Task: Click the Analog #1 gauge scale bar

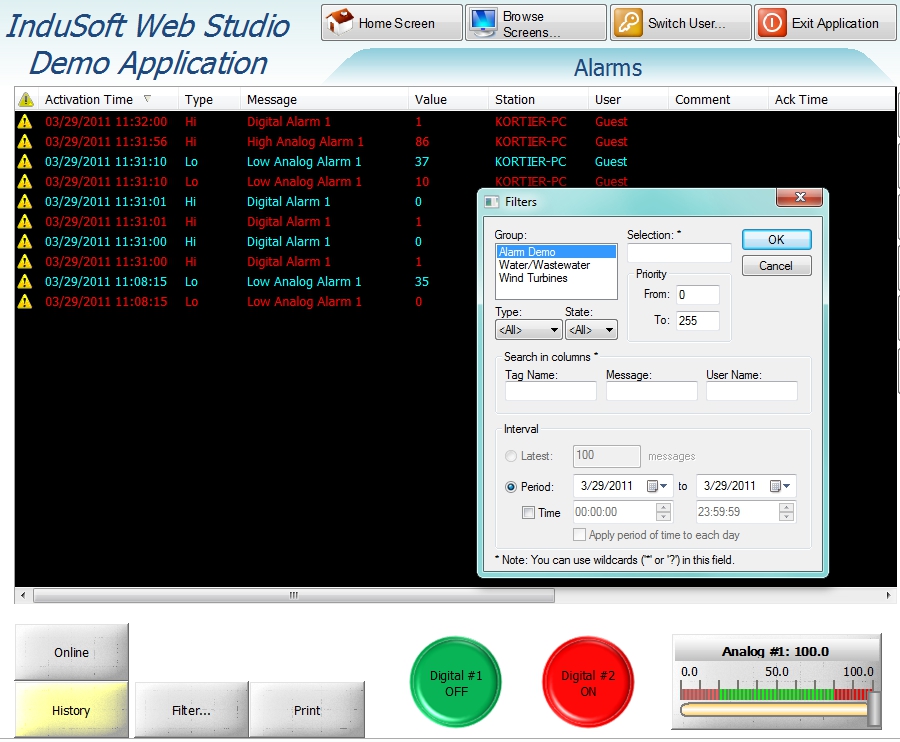Action: point(776,694)
